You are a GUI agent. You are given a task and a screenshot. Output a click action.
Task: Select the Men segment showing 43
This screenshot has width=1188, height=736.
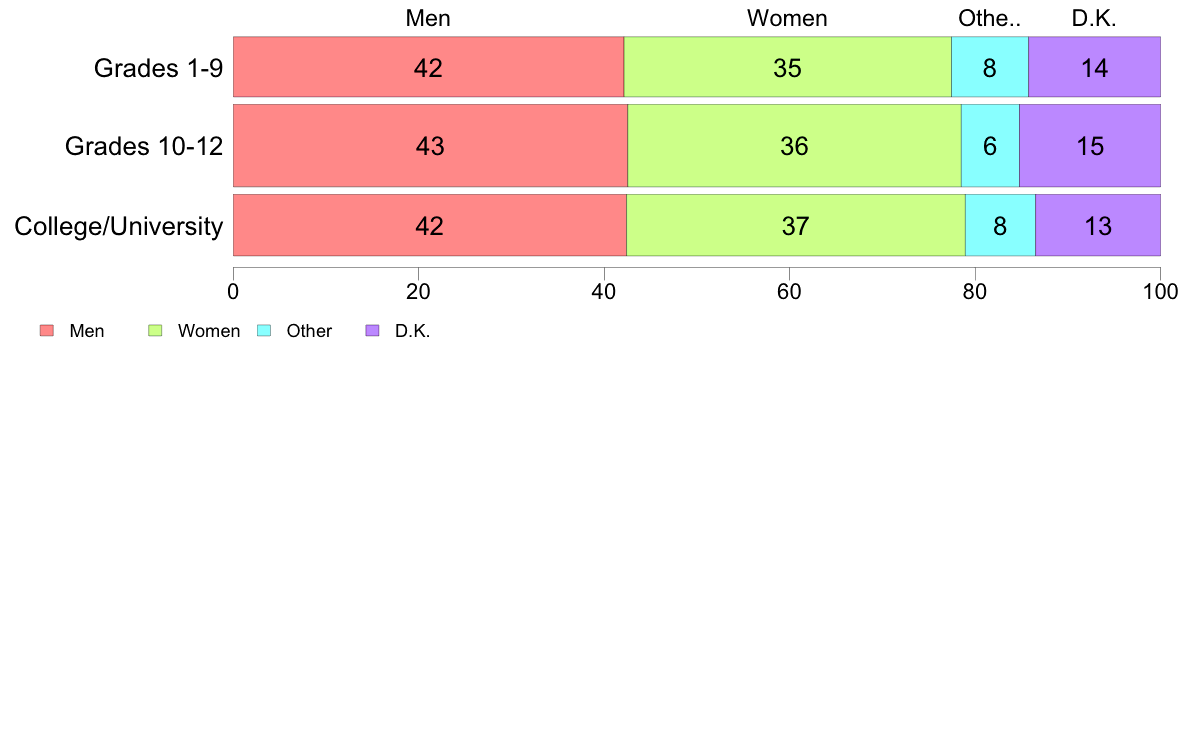tap(430, 146)
